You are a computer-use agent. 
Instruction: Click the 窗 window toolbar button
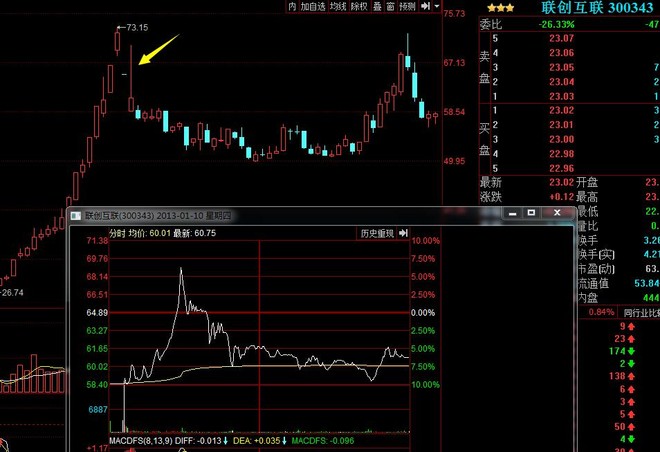[x=390, y=6]
